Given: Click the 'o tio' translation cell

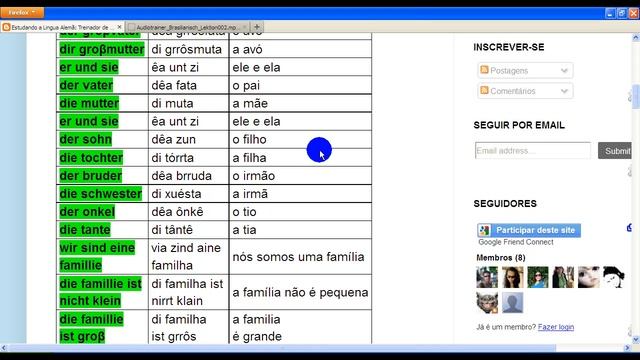Looking at the screenshot, I should (300, 211).
